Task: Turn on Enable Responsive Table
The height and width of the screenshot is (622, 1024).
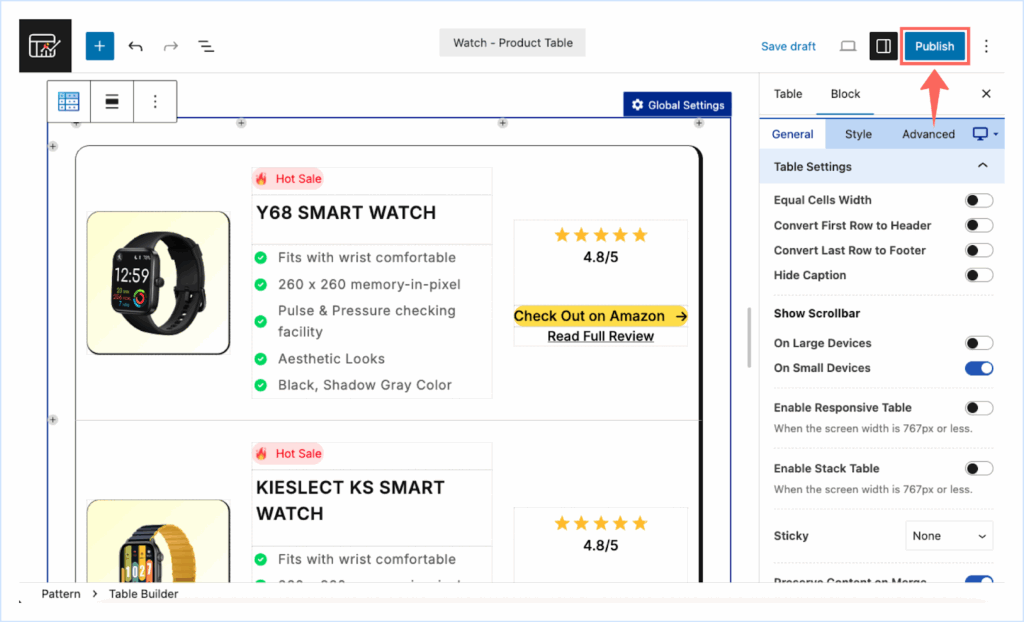Action: [978, 408]
